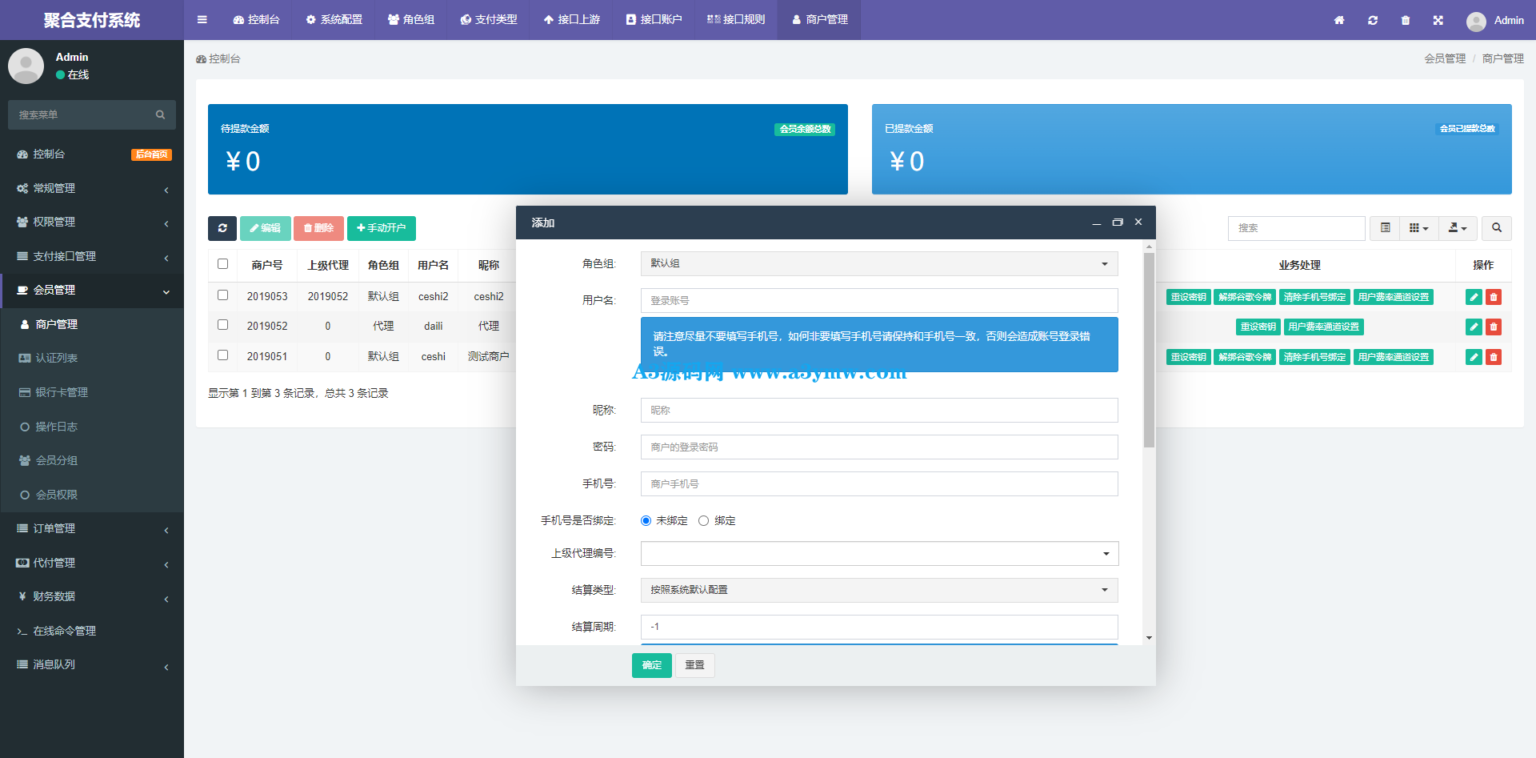Viewport: 1536px width, 758px height.
Task: Click the 确定 button in dialog
Action: (x=652, y=666)
